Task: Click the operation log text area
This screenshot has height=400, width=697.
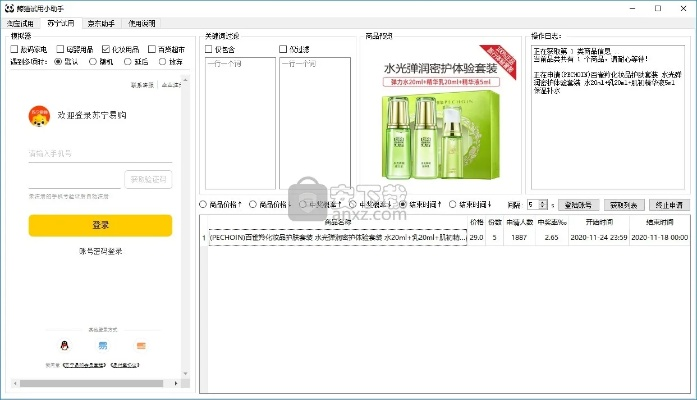Action: click(x=608, y=117)
